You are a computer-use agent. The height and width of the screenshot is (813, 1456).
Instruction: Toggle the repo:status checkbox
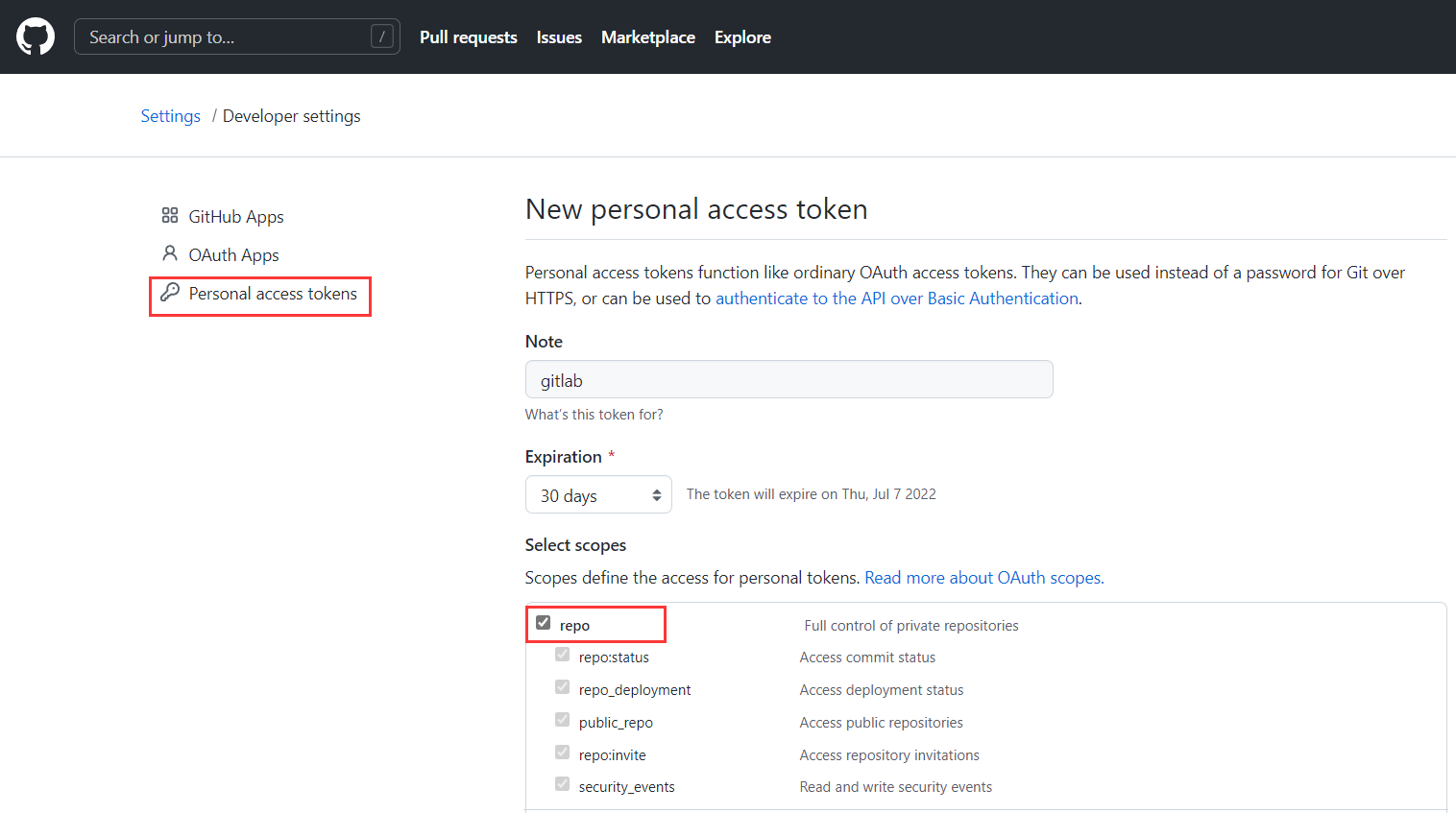point(562,654)
